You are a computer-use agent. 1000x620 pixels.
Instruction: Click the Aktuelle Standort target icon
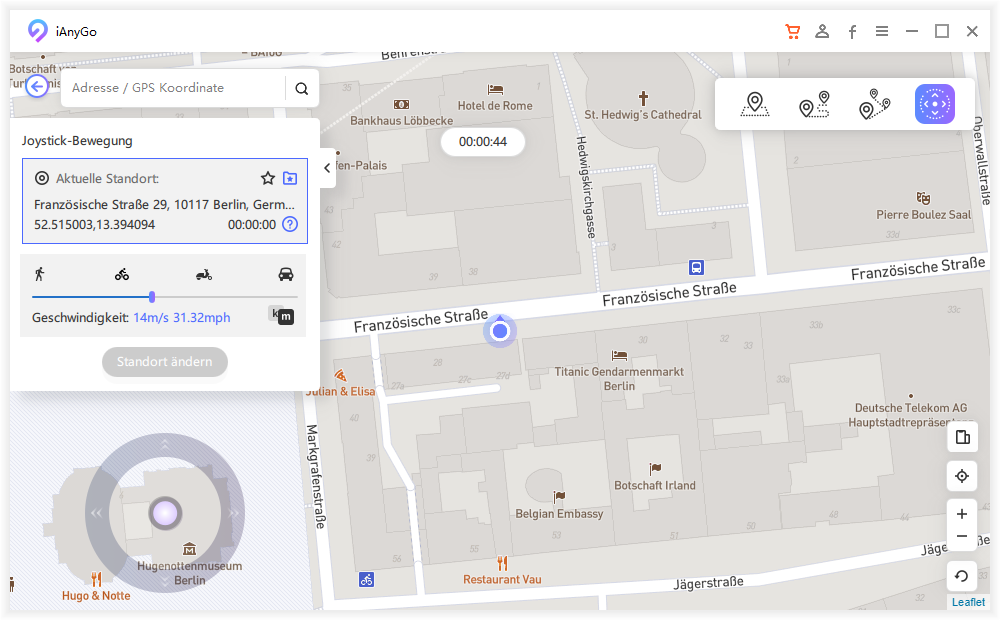(41, 178)
